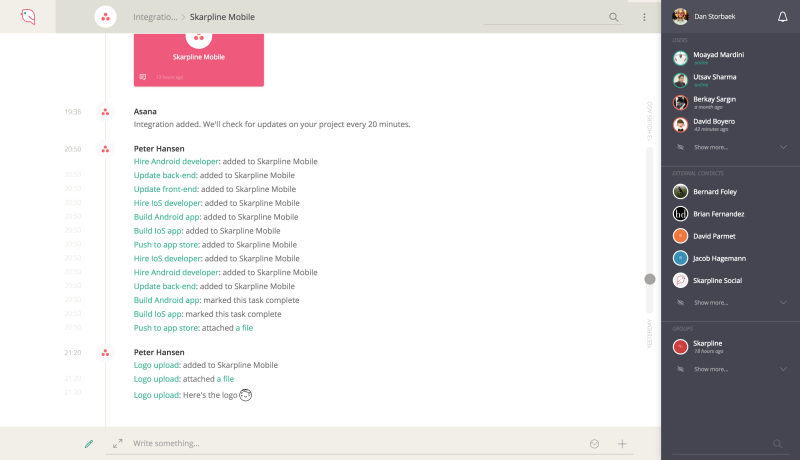Go to Integrations breadcrumb

[x=155, y=17]
